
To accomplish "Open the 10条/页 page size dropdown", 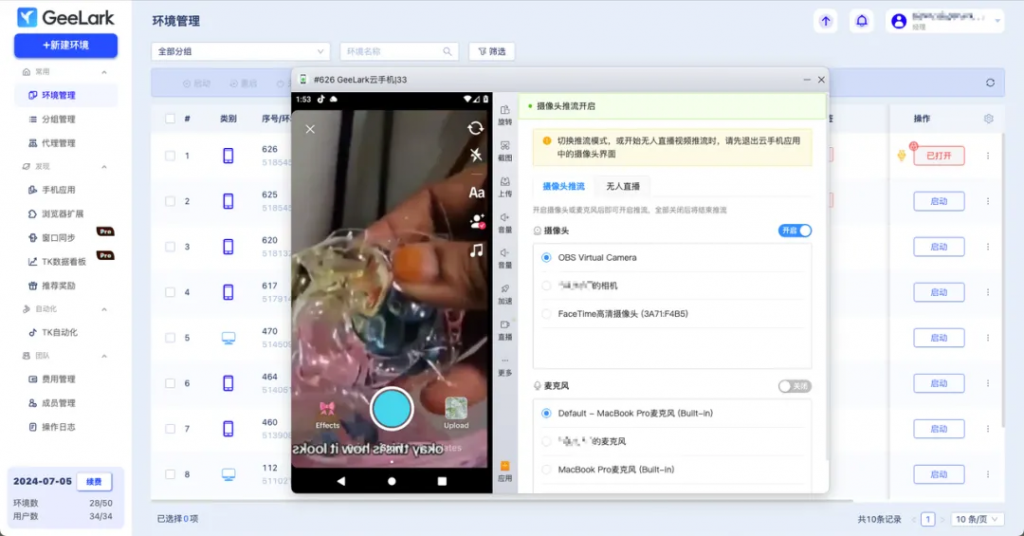I will pyautogui.click(x=974, y=519).
